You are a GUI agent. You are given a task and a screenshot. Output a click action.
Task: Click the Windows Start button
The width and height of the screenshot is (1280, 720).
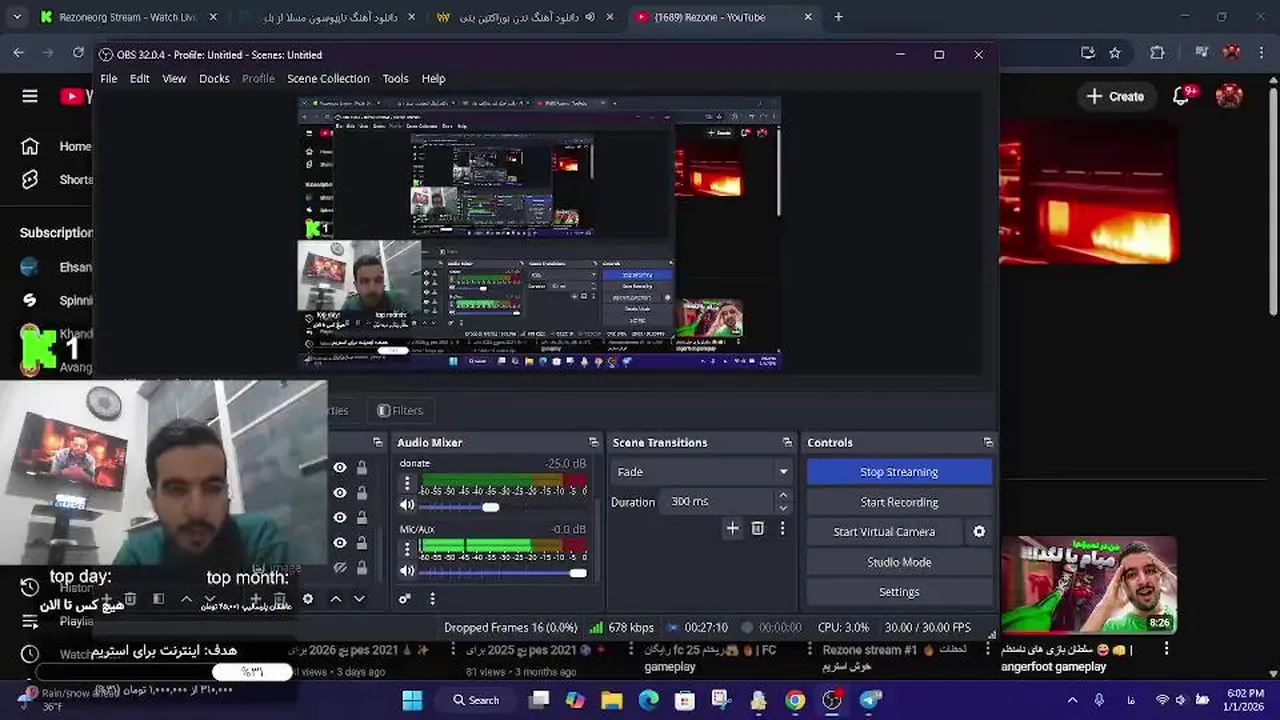coord(412,700)
